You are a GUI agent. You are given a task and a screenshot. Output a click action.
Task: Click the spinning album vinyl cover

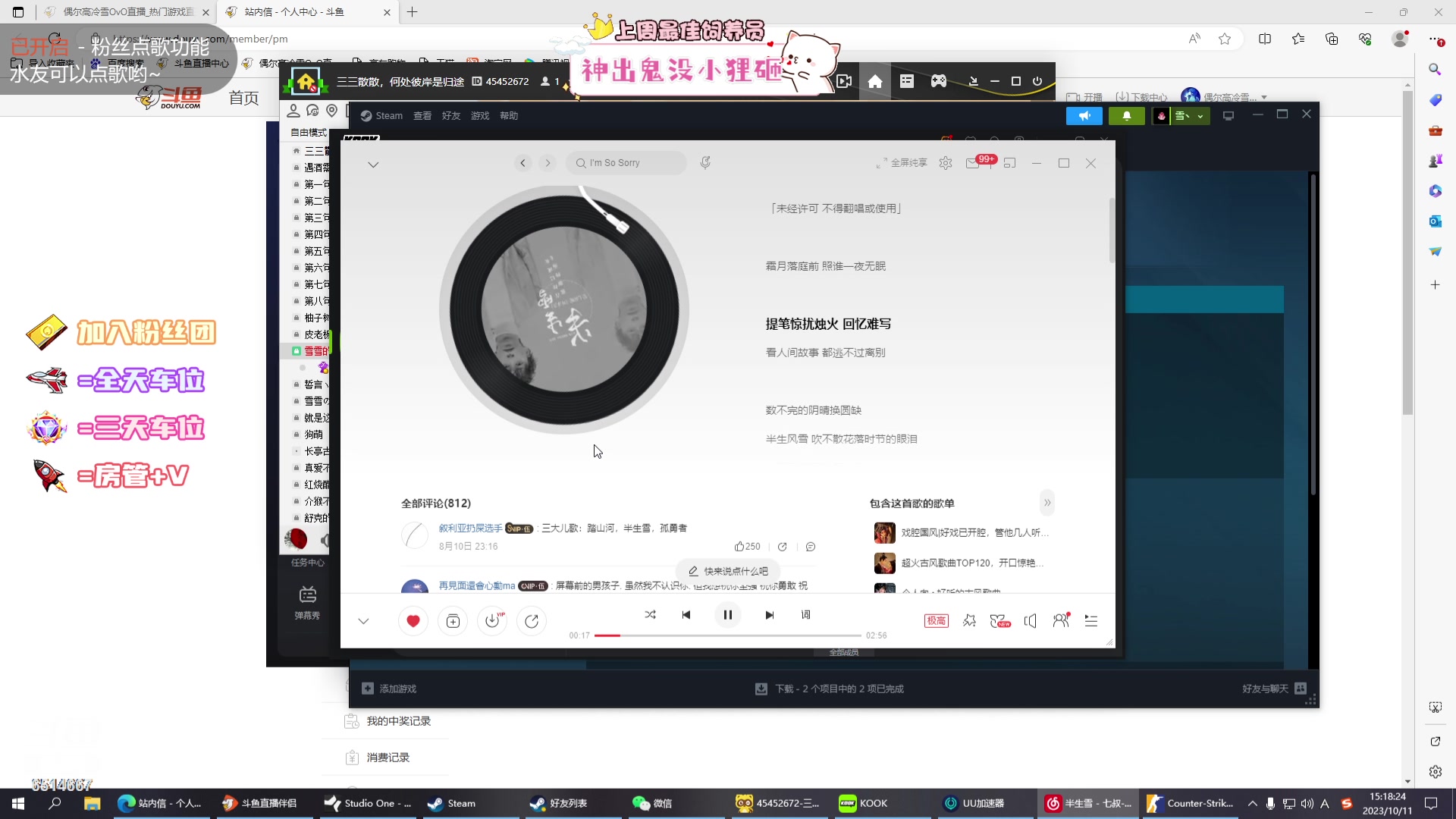(x=563, y=309)
